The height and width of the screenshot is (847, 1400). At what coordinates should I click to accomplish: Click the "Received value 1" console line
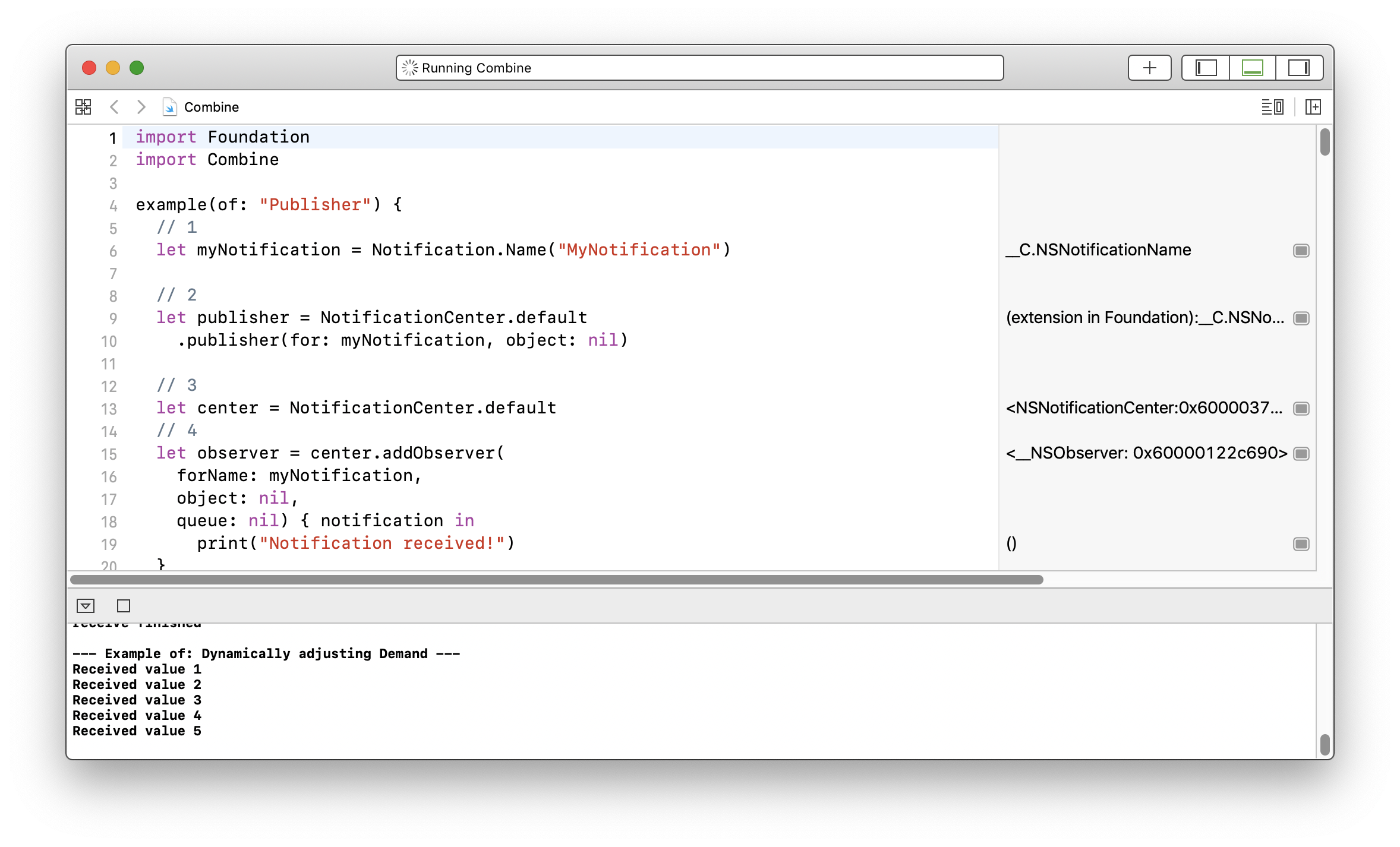click(x=137, y=669)
